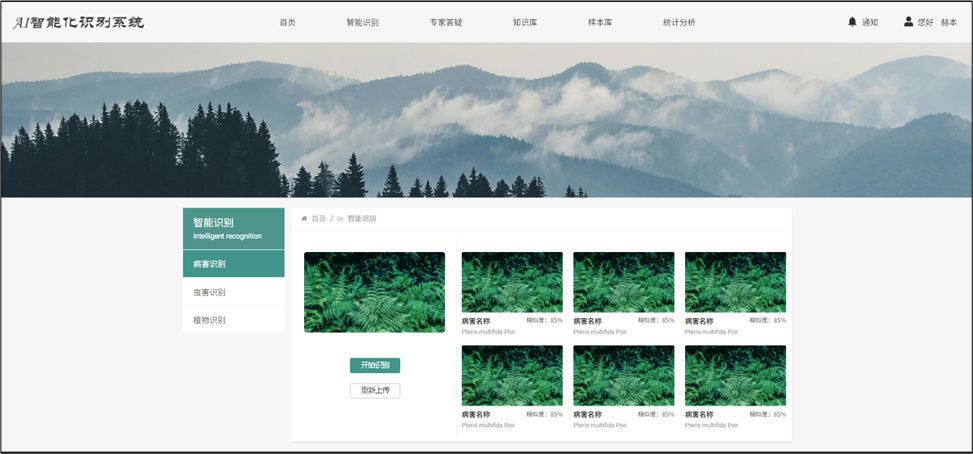Image resolution: width=973 pixels, height=454 pixels.
Task: Select 病害识别 in the sidebar
Action: click(233, 264)
